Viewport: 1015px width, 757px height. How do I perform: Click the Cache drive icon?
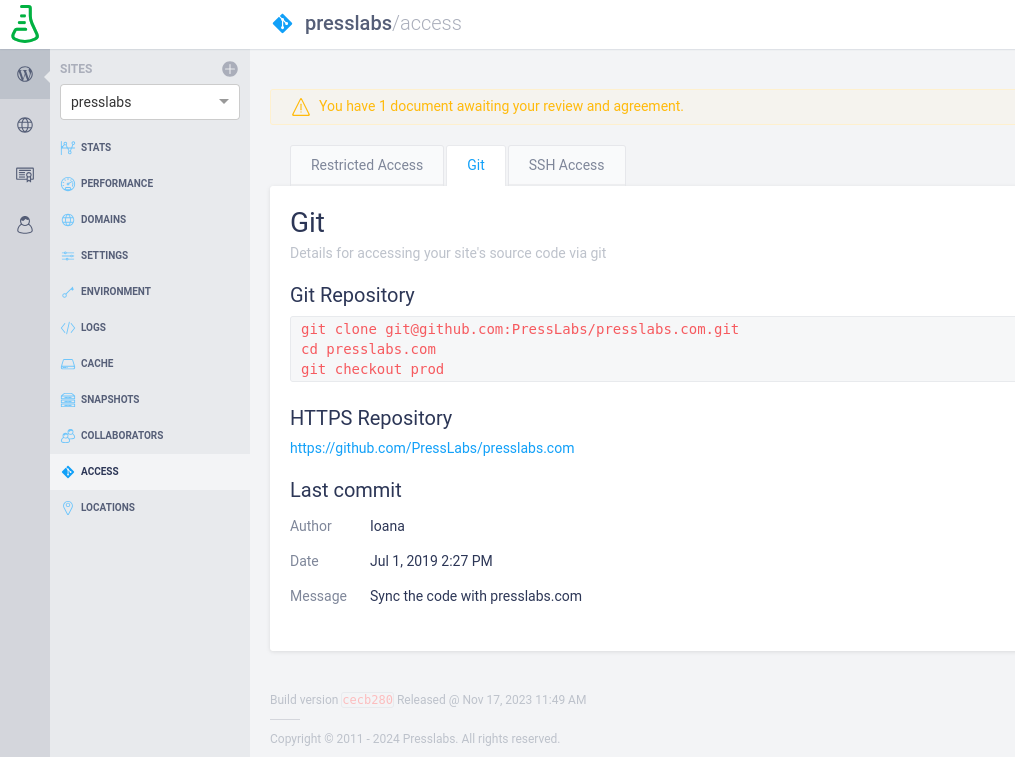[67, 364]
